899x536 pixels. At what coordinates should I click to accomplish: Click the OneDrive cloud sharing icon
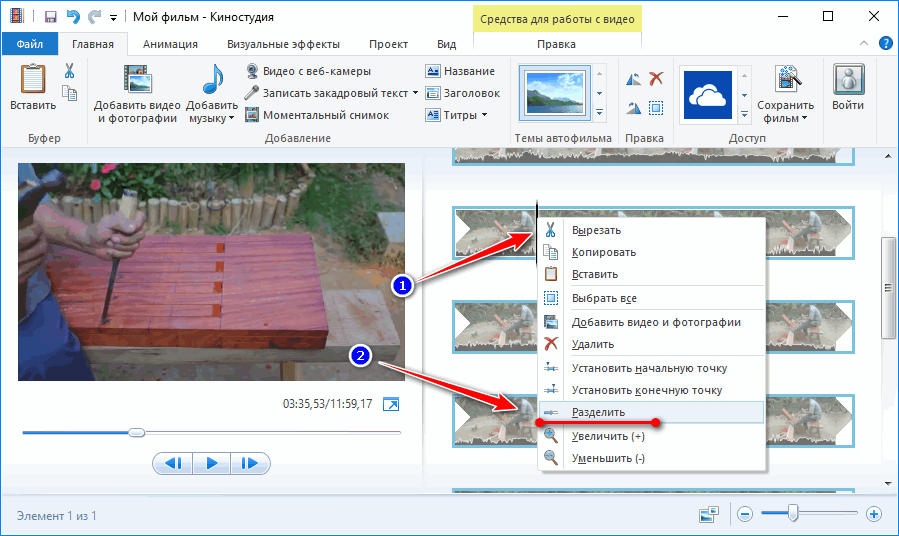click(x=708, y=95)
